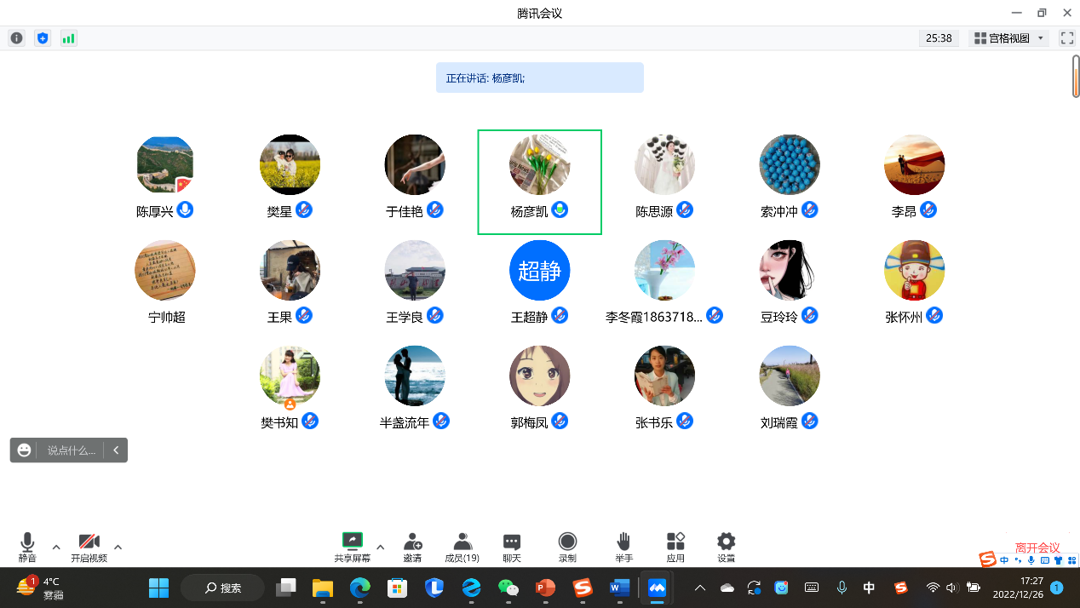Check the network quality indicator top-left
This screenshot has width=1080, height=608.
[68, 37]
